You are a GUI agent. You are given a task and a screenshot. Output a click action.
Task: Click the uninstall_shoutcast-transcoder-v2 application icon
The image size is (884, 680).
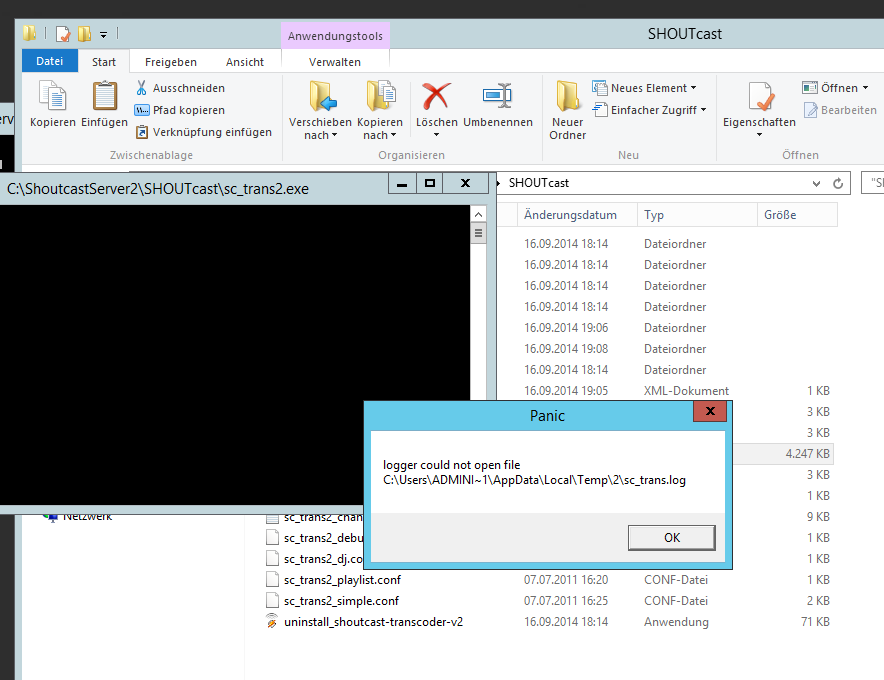272,621
